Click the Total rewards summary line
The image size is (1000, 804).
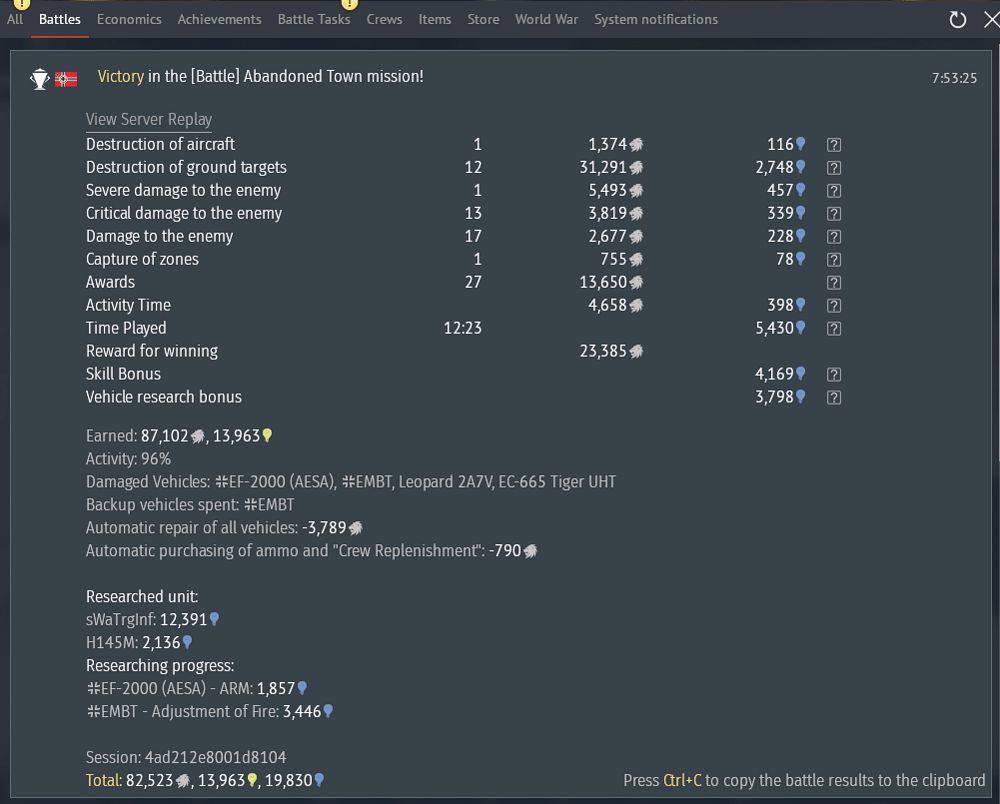205,780
